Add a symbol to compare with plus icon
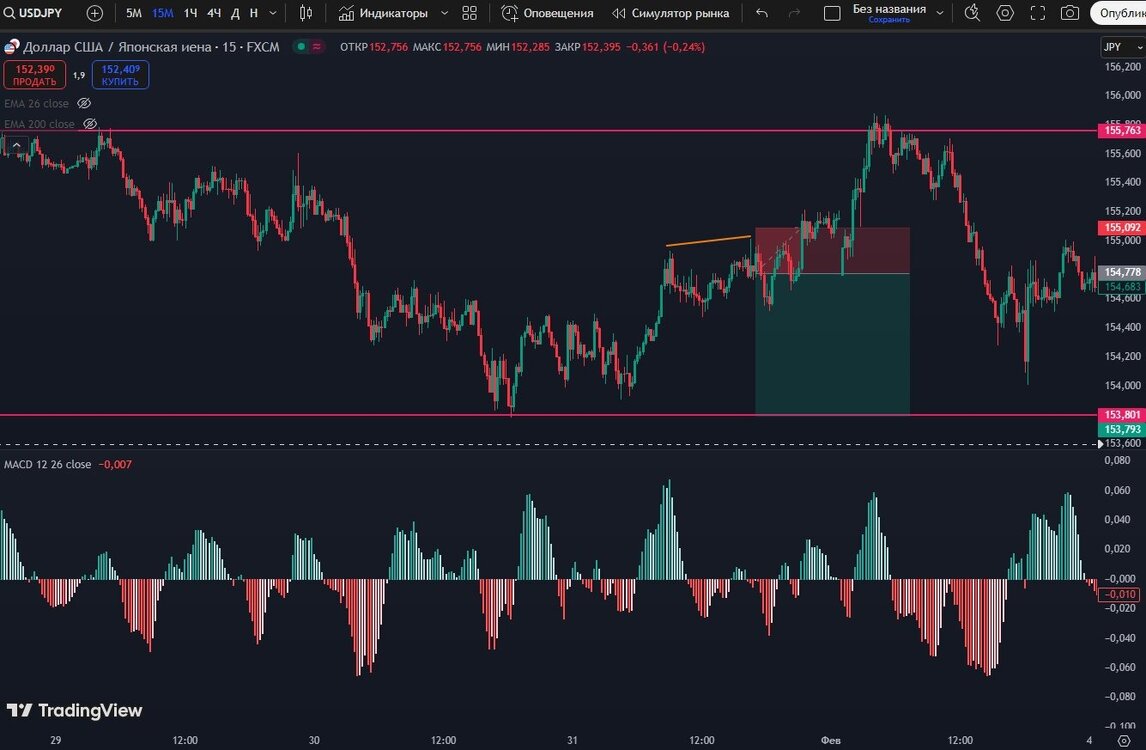1146x750 pixels. [95, 13]
